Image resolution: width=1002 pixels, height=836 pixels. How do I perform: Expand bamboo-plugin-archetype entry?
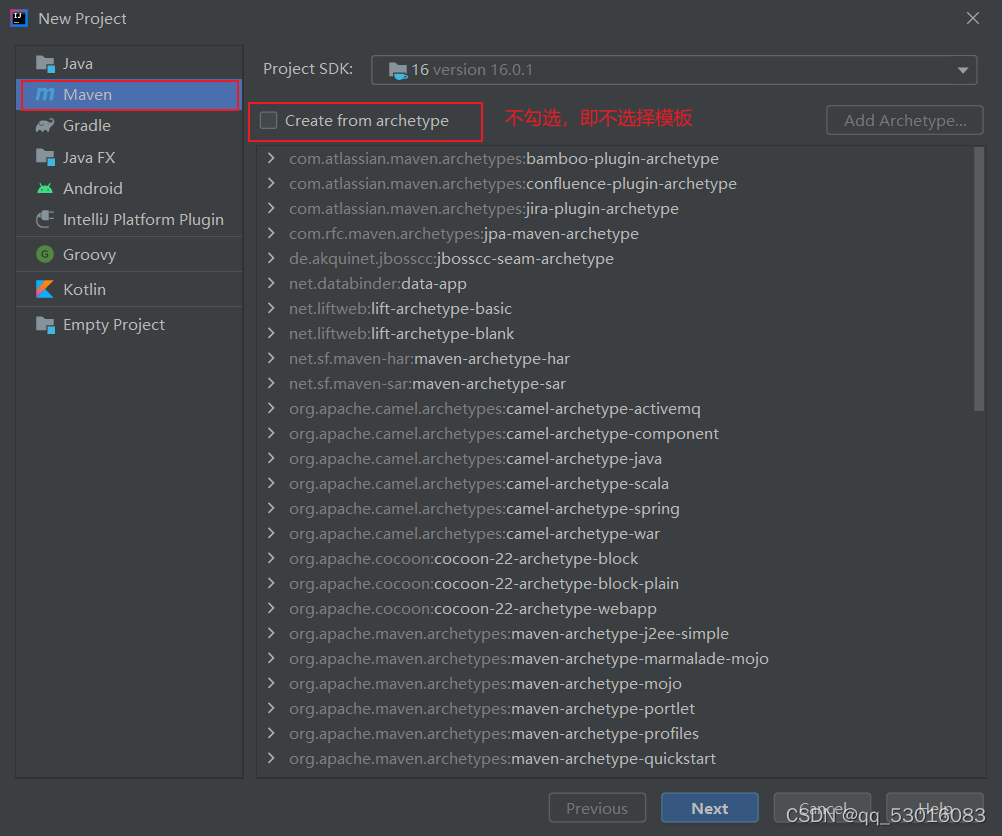pos(271,158)
